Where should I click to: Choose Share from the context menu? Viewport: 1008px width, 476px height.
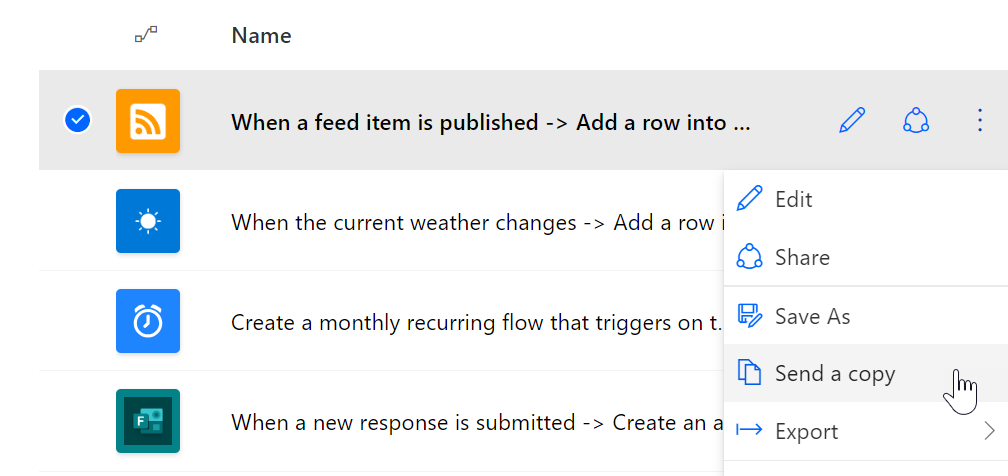coord(801,257)
